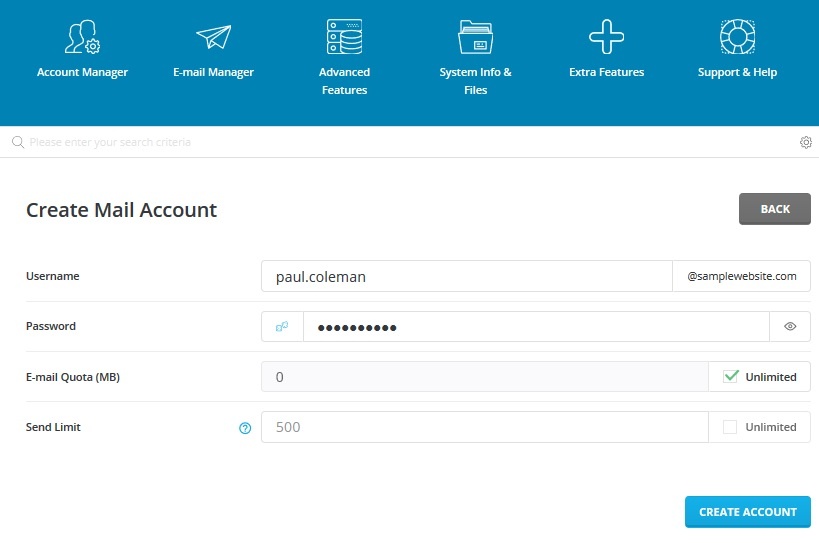Click the CREATE ACCOUNT button
Image resolution: width=819 pixels, height=543 pixels.
[x=747, y=512]
